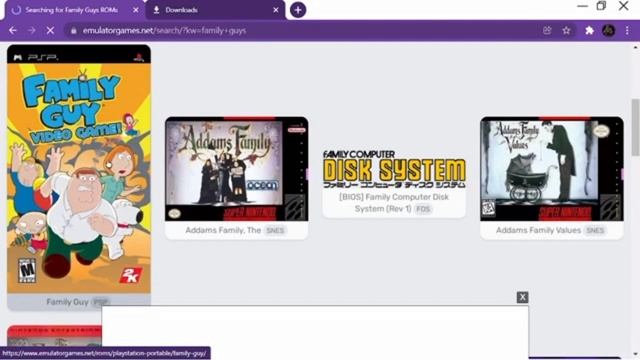Minimize the browser window
This screenshot has width=640, height=360.
click(x=582, y=6)
